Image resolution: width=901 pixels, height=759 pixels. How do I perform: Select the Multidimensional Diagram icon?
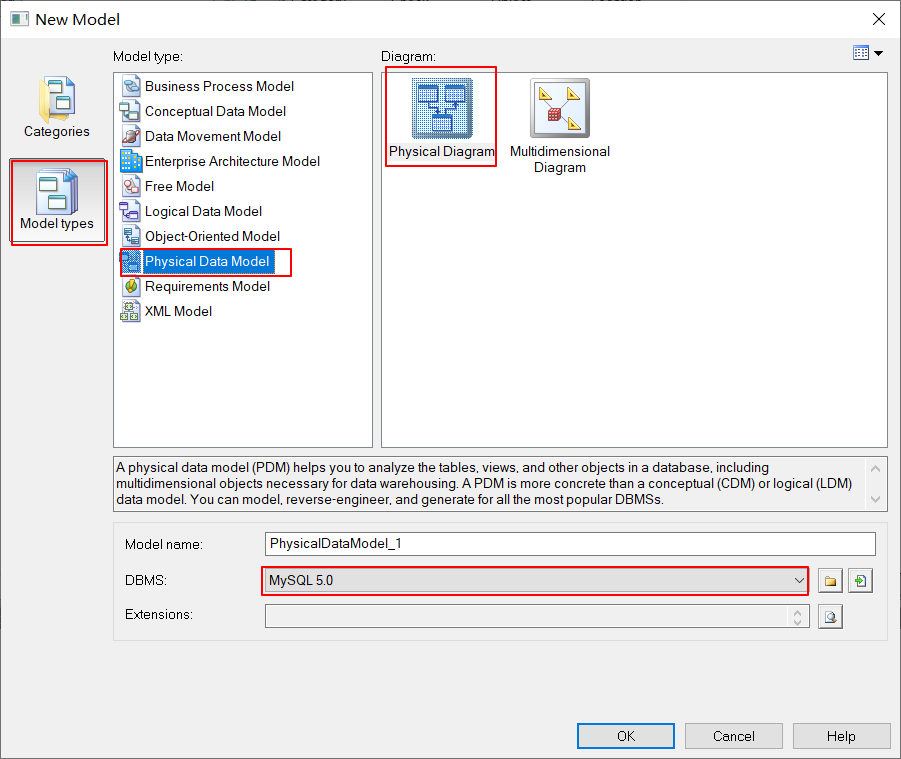[559, 107]
